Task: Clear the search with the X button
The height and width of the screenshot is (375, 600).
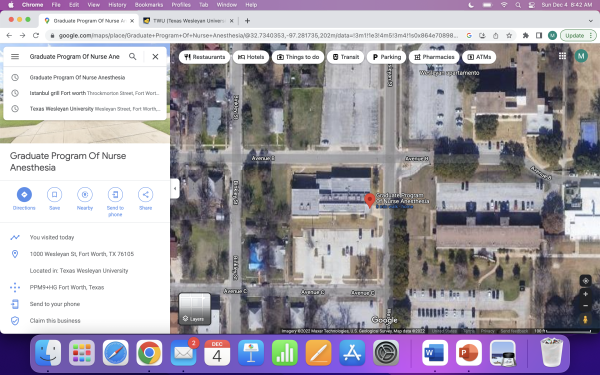Action: (x=155, y=57)
